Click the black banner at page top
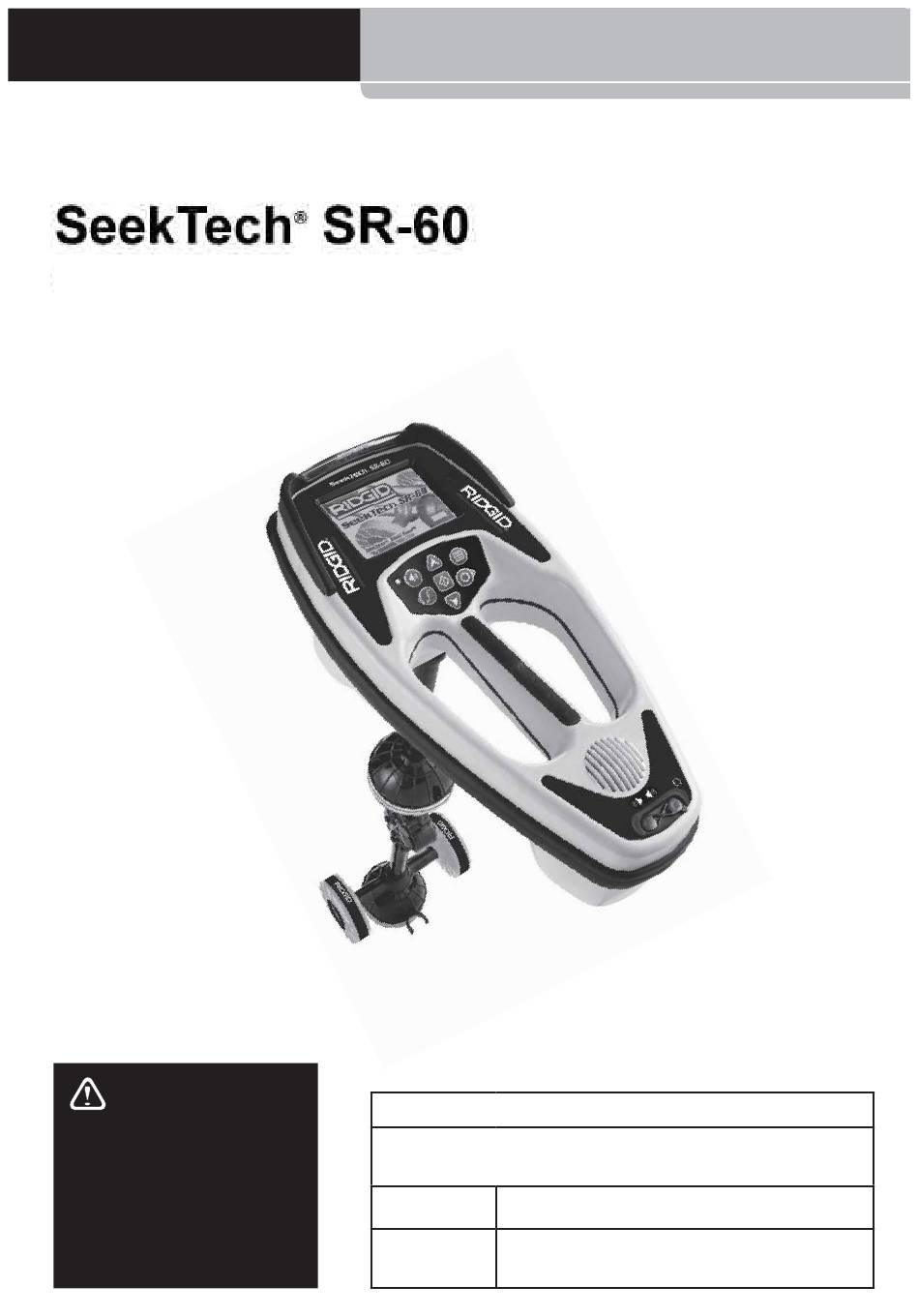 click(184, 45)
